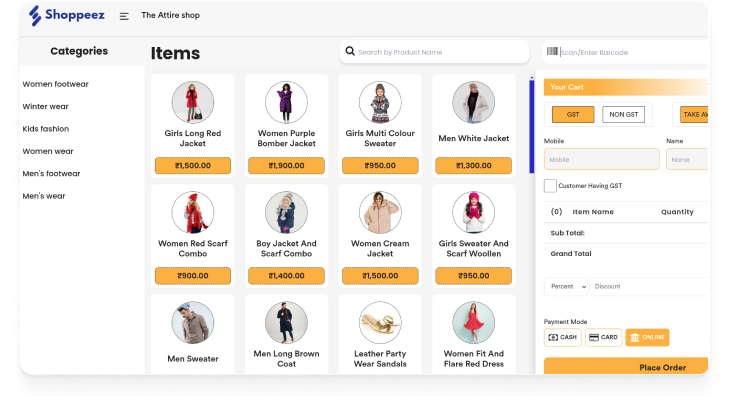Tick the Customer Having GST checkbox
Viewport: 730px width, 396px height.
click(x=550, y=186)
